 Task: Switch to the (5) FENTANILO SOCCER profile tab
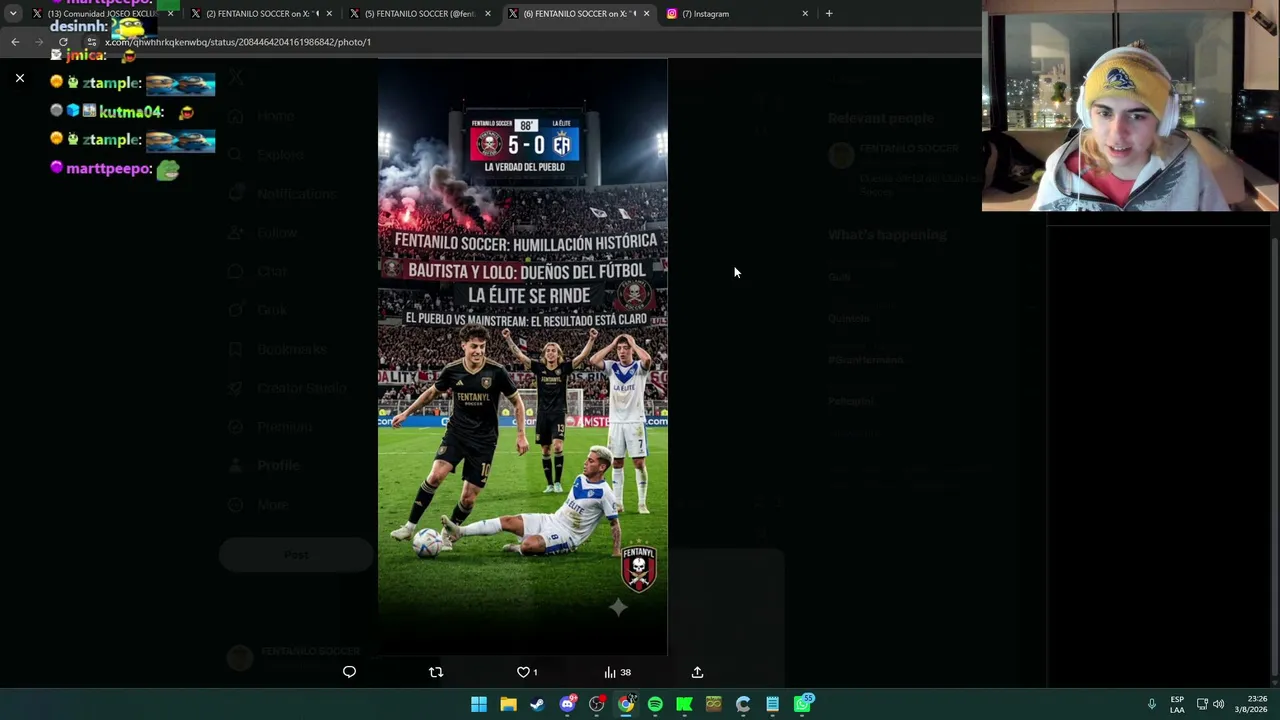point(420,14)
